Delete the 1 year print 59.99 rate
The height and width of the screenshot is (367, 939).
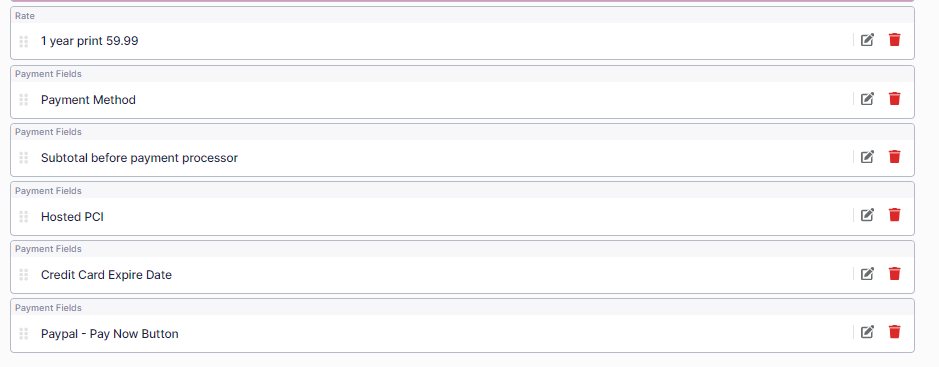click(895, 40)
